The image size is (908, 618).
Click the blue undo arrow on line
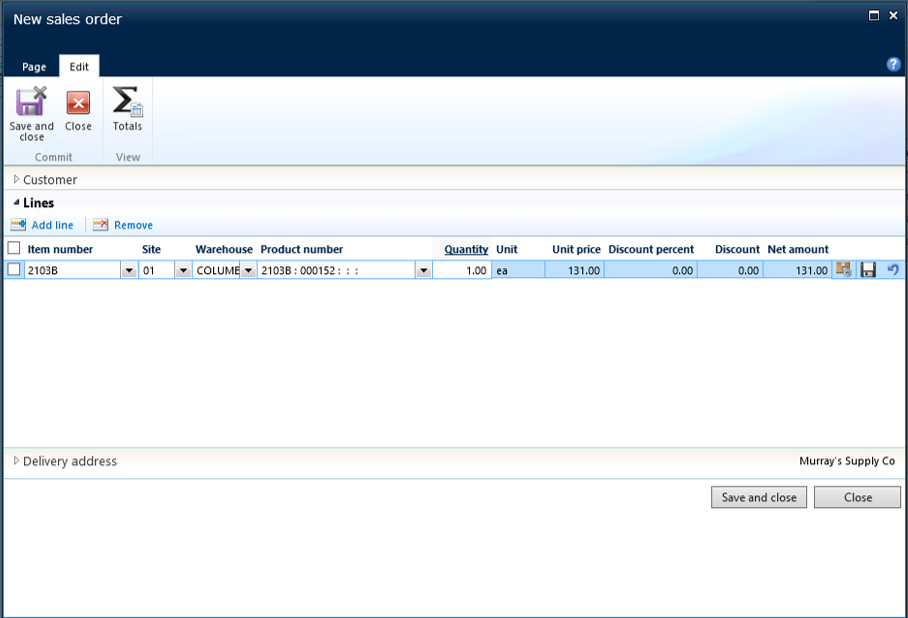coord(892,270)
